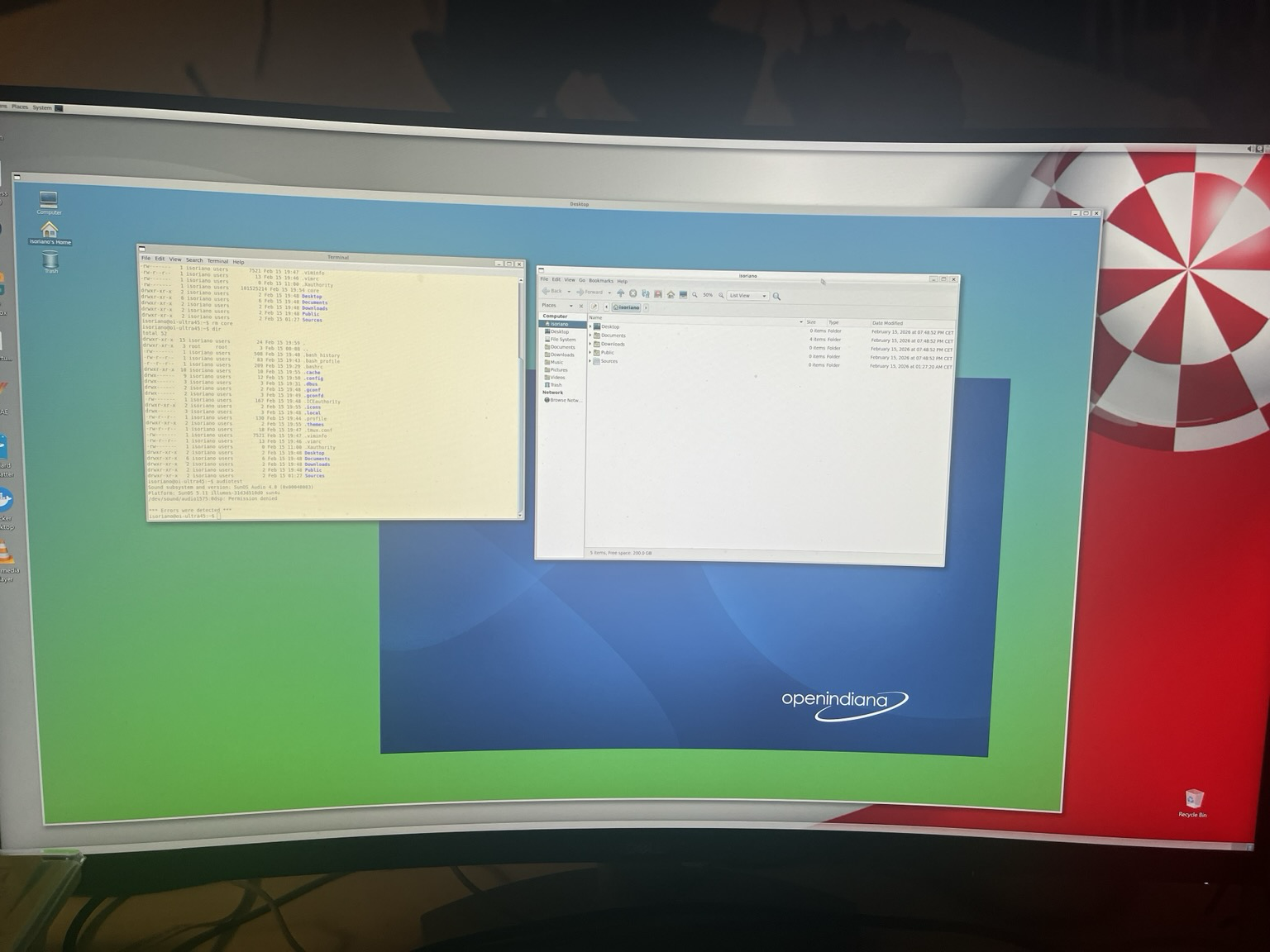Expand the Sources folder tree row
Screen dimensions: 1270x952
[590, 361]
